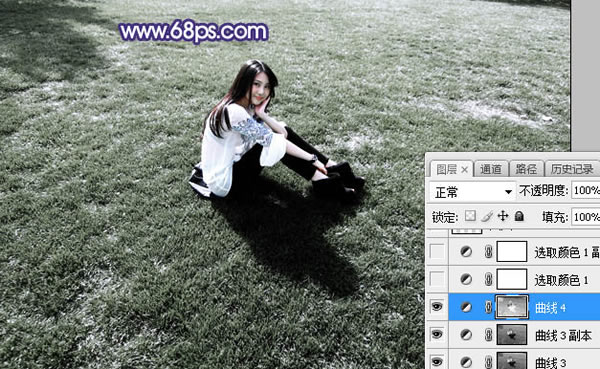Select the 选取颜色 1 副本 layer name
Image resolution: width=600 pixels, height=369 pixels.
pyautogui.click(x=567, y=252)
